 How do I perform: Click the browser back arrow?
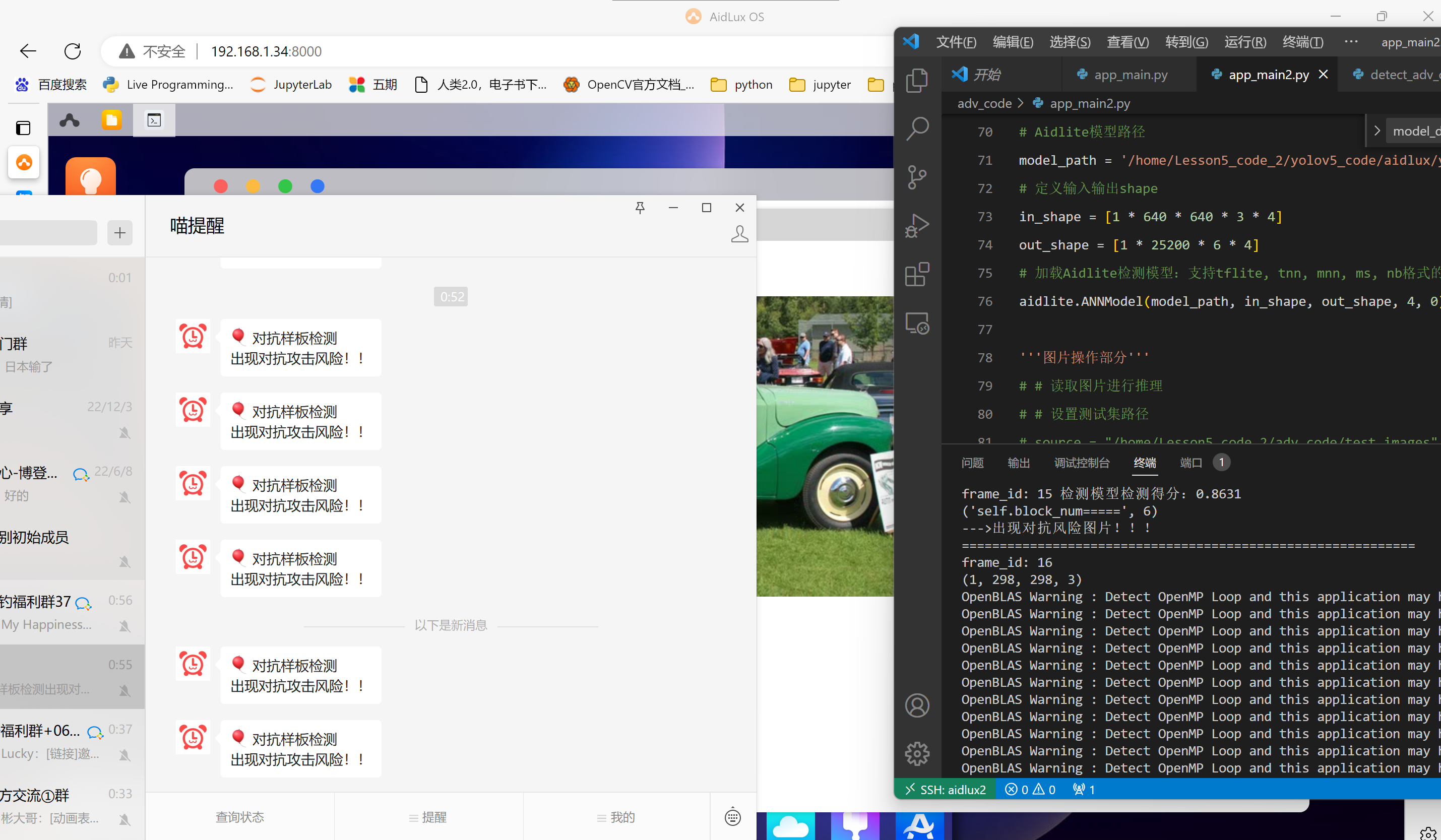(x=28, y=51)
